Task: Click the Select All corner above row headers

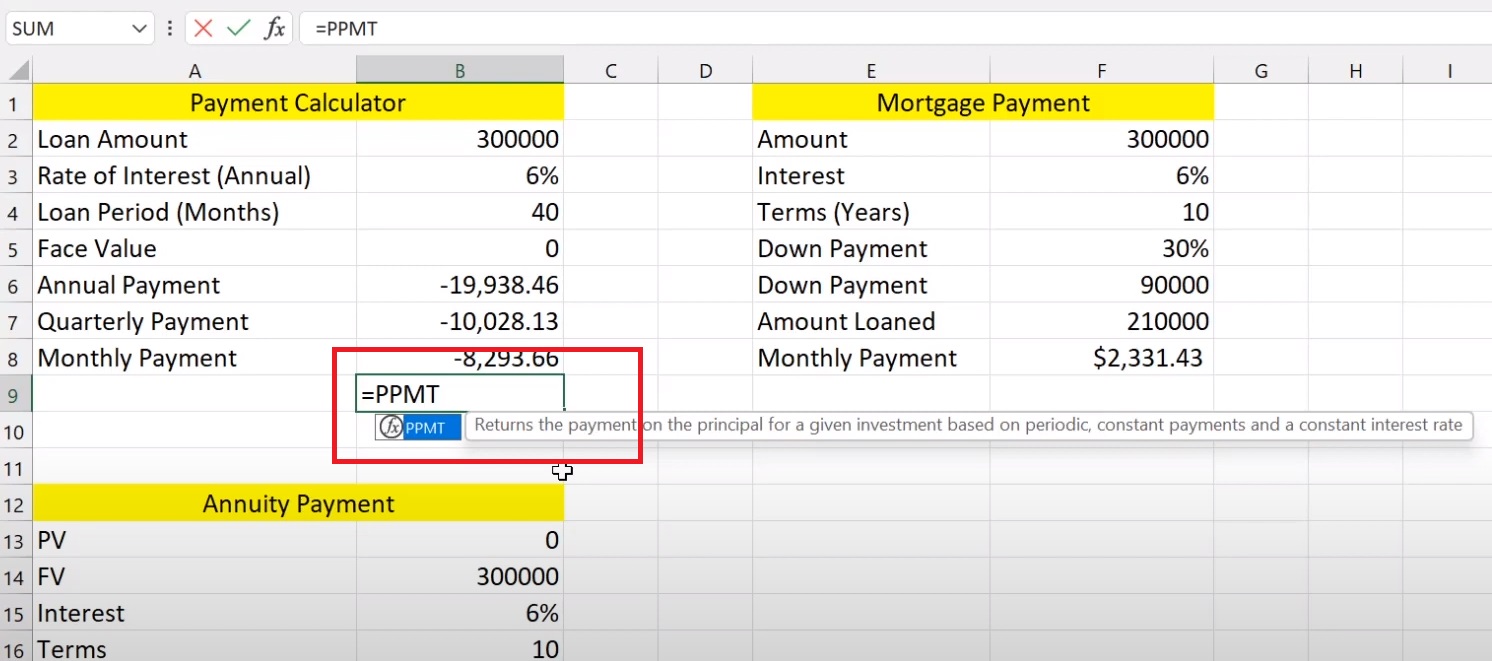Action: [x=14, y=70]
